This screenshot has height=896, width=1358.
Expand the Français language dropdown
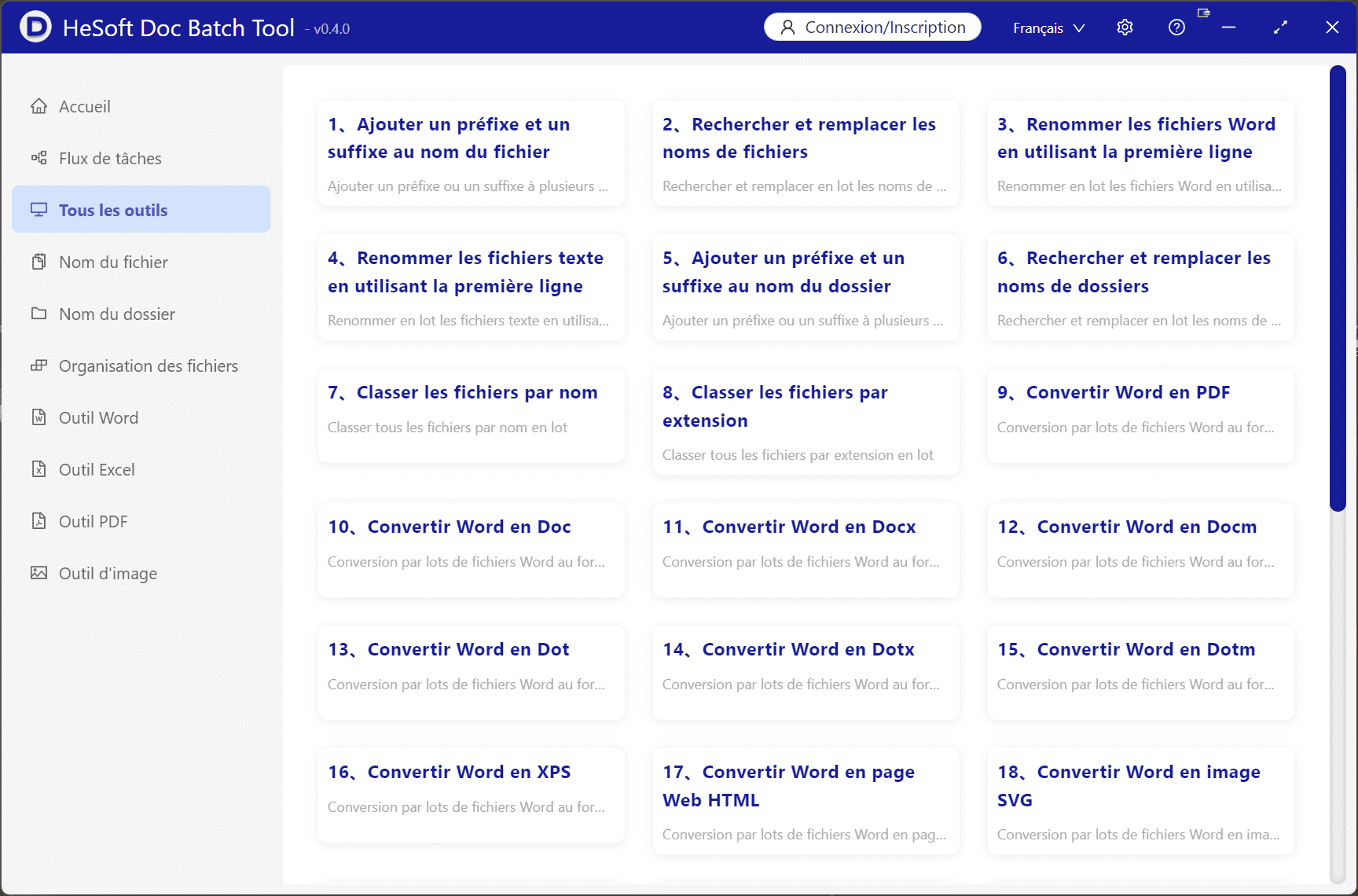pyautogui.click(x=1048, y=28)
